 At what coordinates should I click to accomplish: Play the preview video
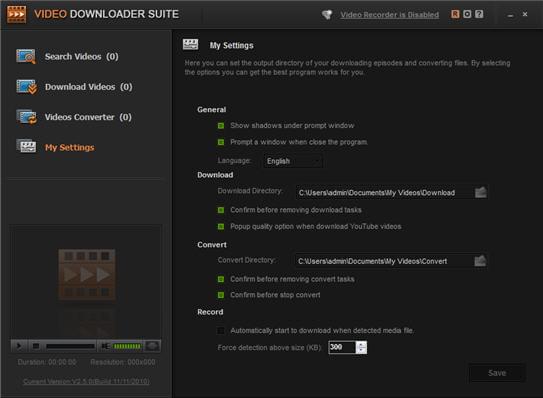19,346
